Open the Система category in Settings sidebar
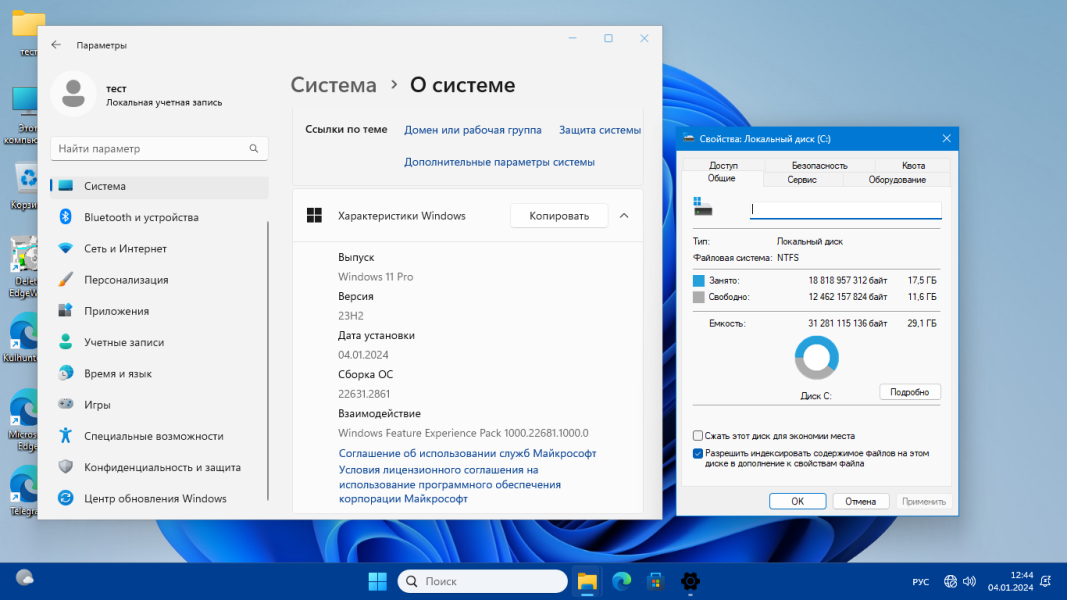This screenshot has height=600, width=1067. coord(159,186)
